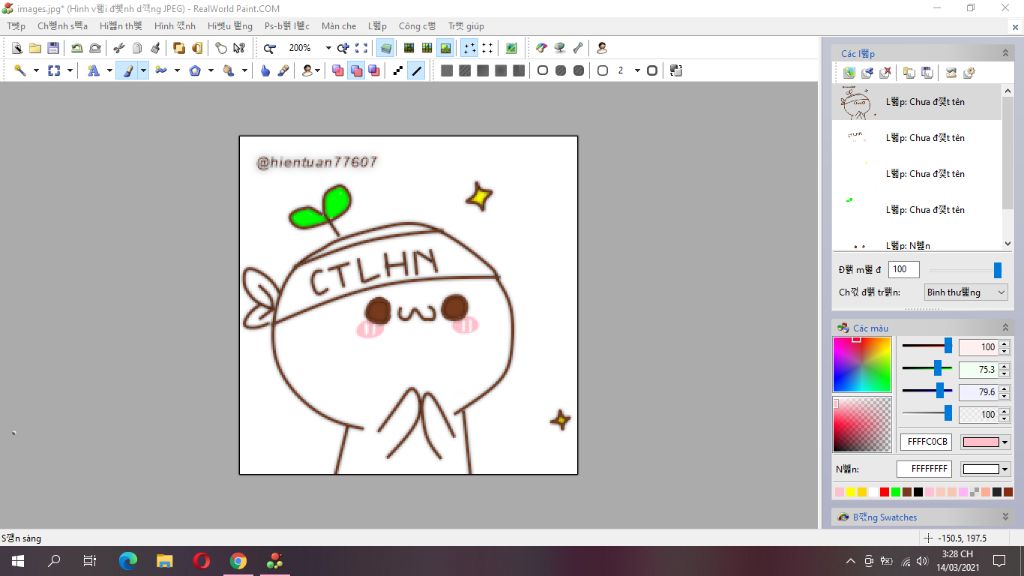Enable the first blending mode toggle

[x=338, y=71]
